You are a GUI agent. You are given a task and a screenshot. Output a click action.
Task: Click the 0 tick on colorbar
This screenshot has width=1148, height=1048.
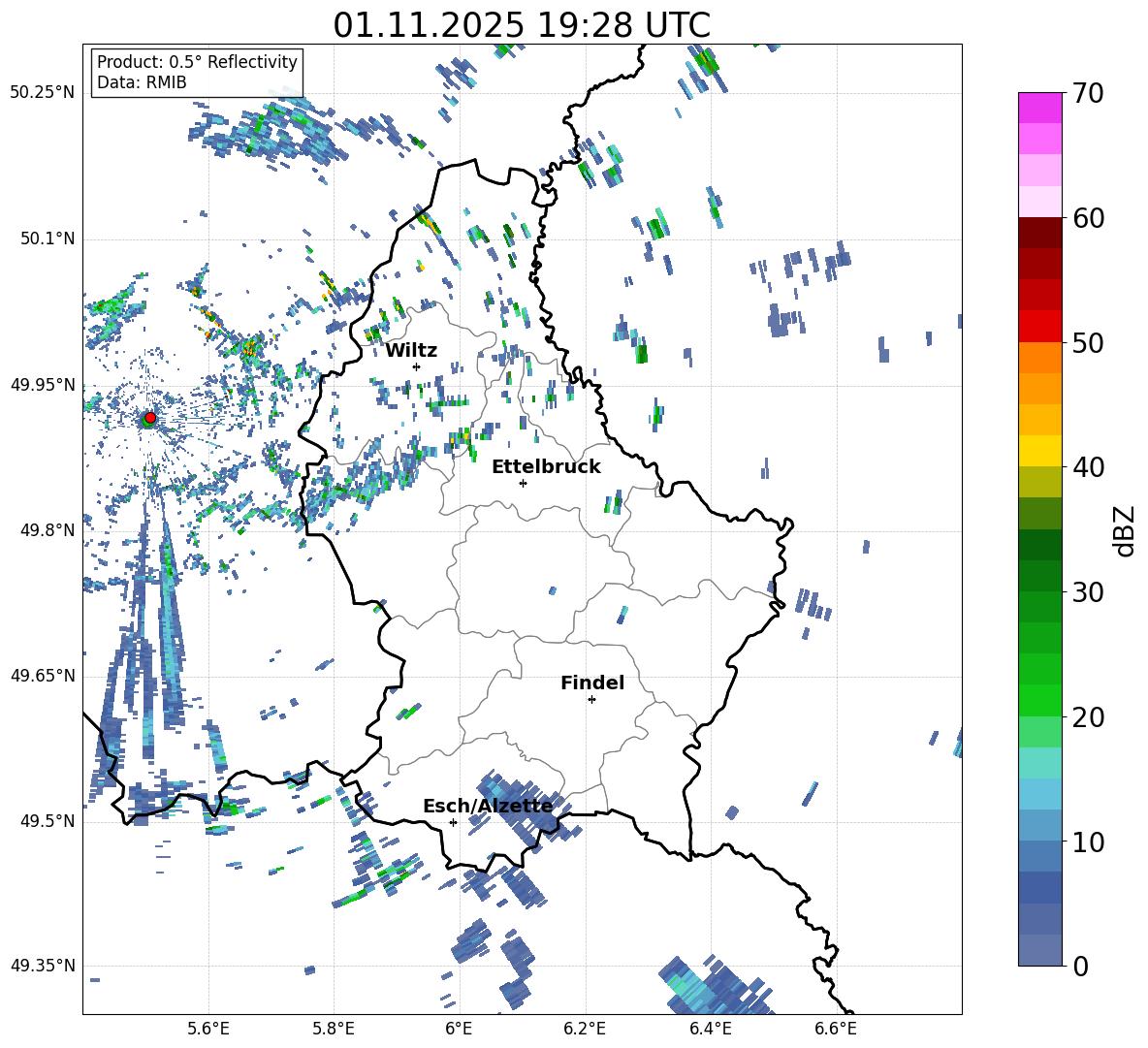(x=1080, y=966)
